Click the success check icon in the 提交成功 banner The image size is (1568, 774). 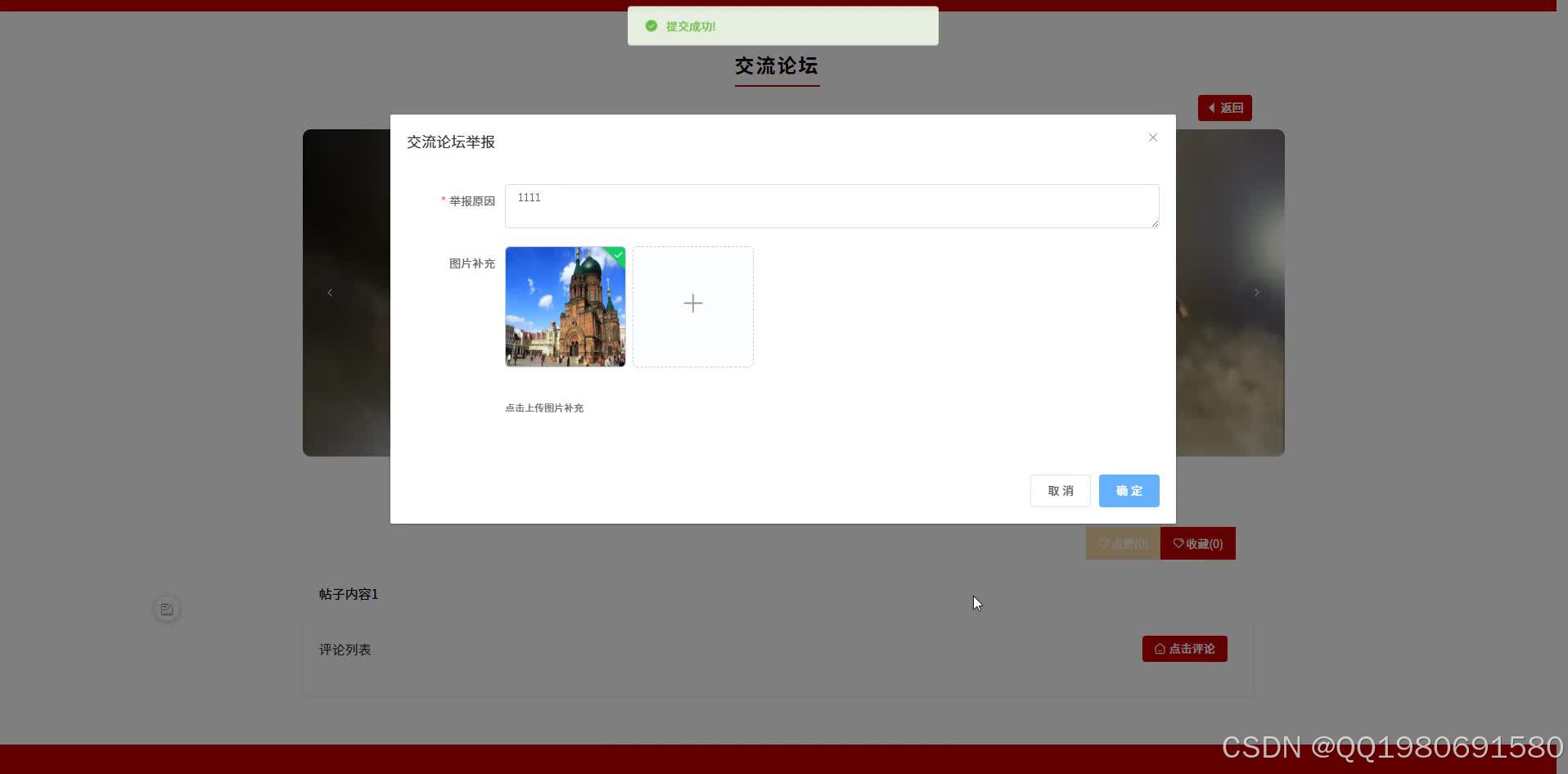[651, 25]
